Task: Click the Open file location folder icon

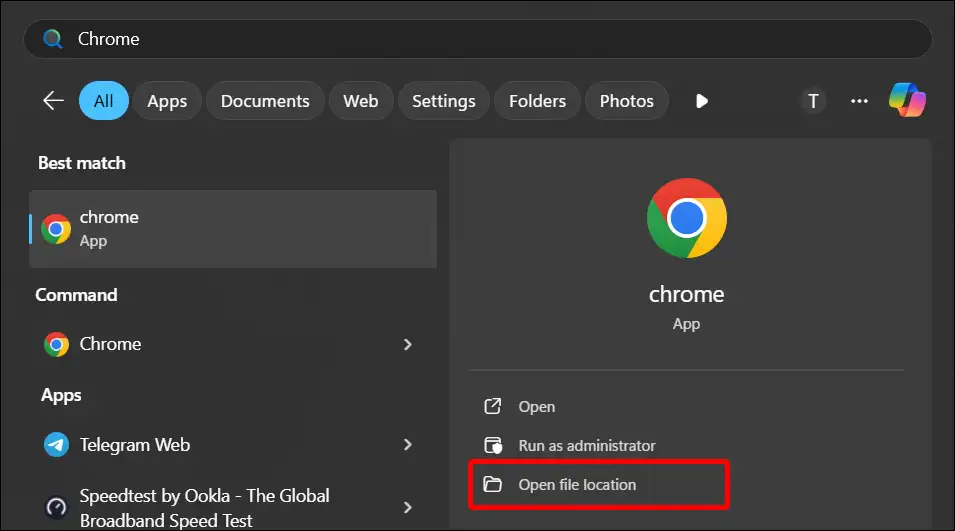Action: click(492, 485)
